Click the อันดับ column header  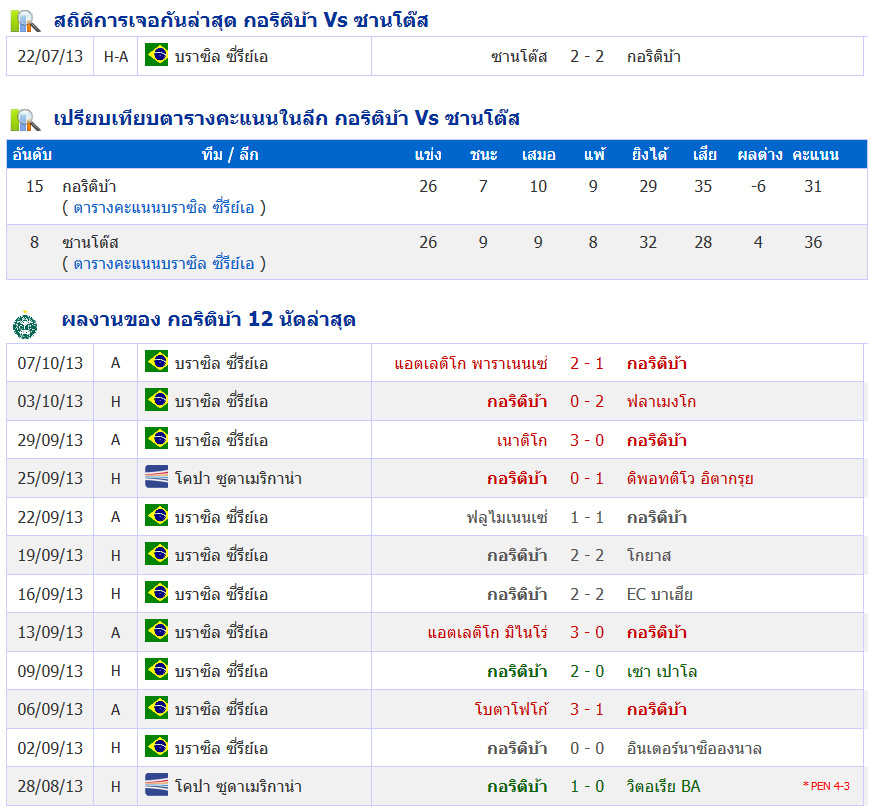click(32, 155)
